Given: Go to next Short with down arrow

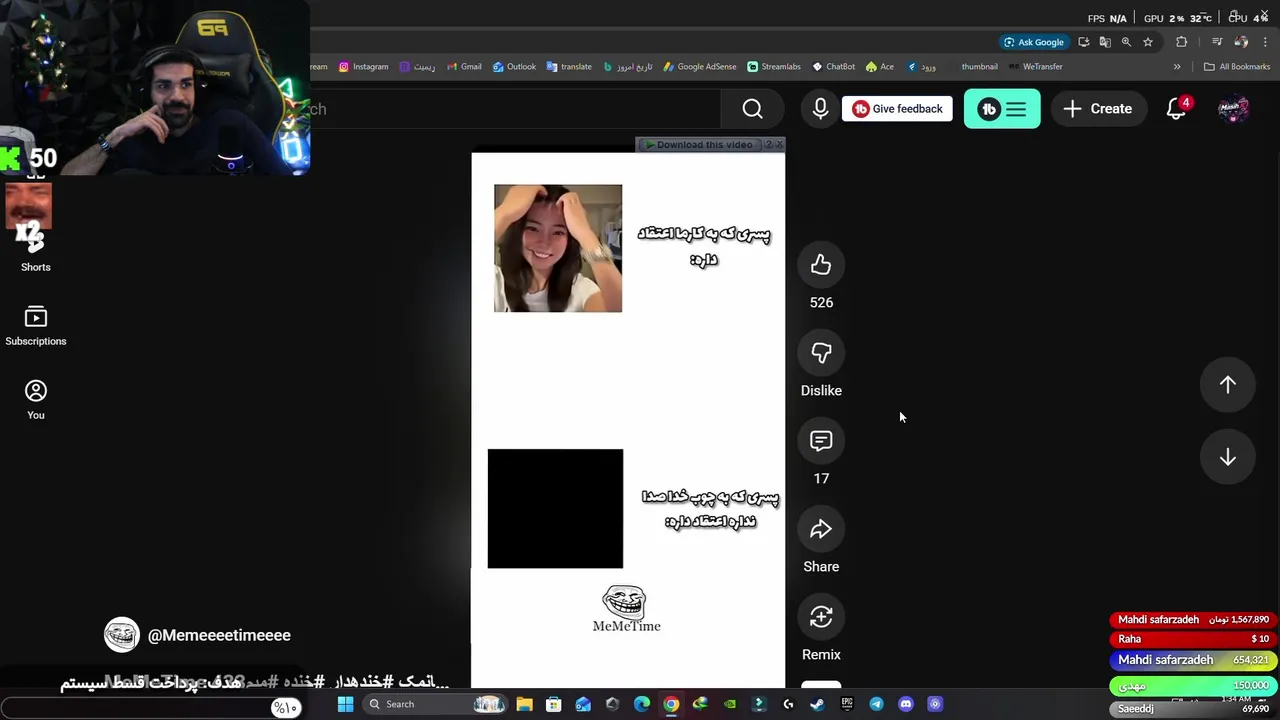Looking at the screenshot, I should [x=1228, y=457].
